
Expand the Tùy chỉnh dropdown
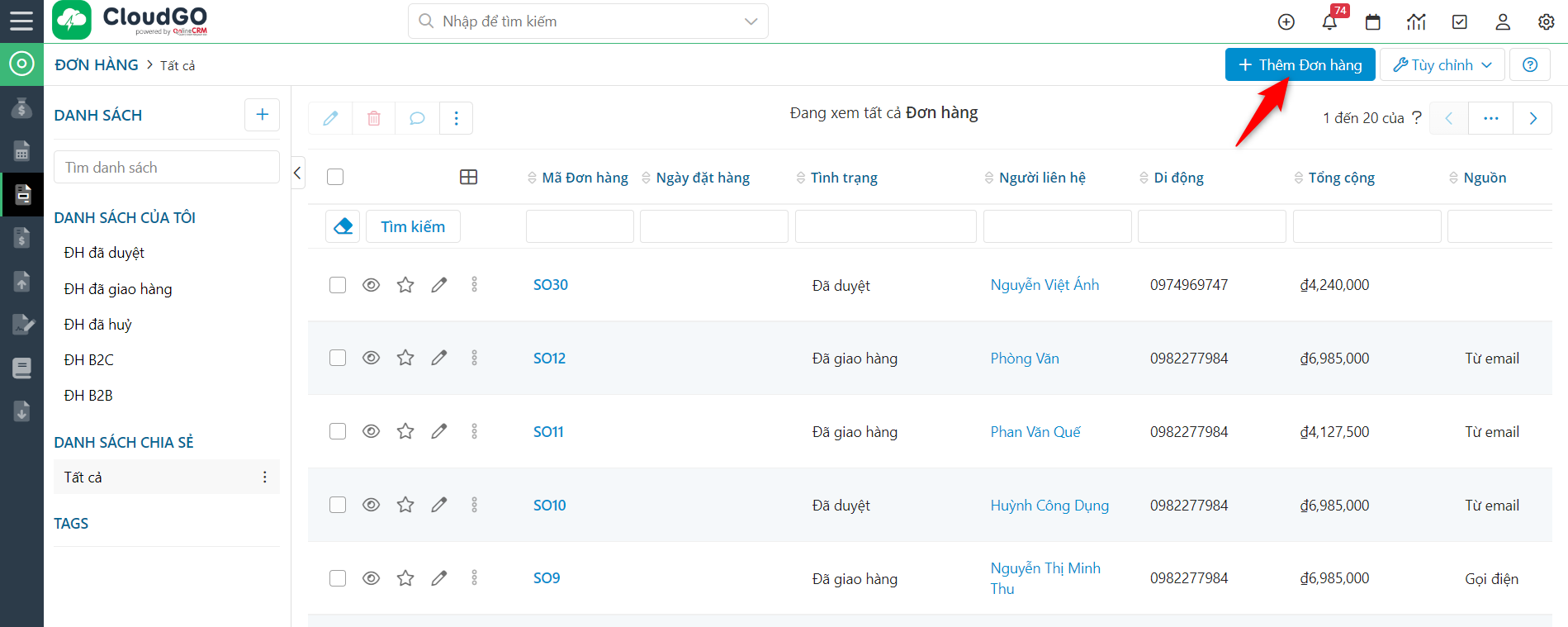coord(1442,64)
